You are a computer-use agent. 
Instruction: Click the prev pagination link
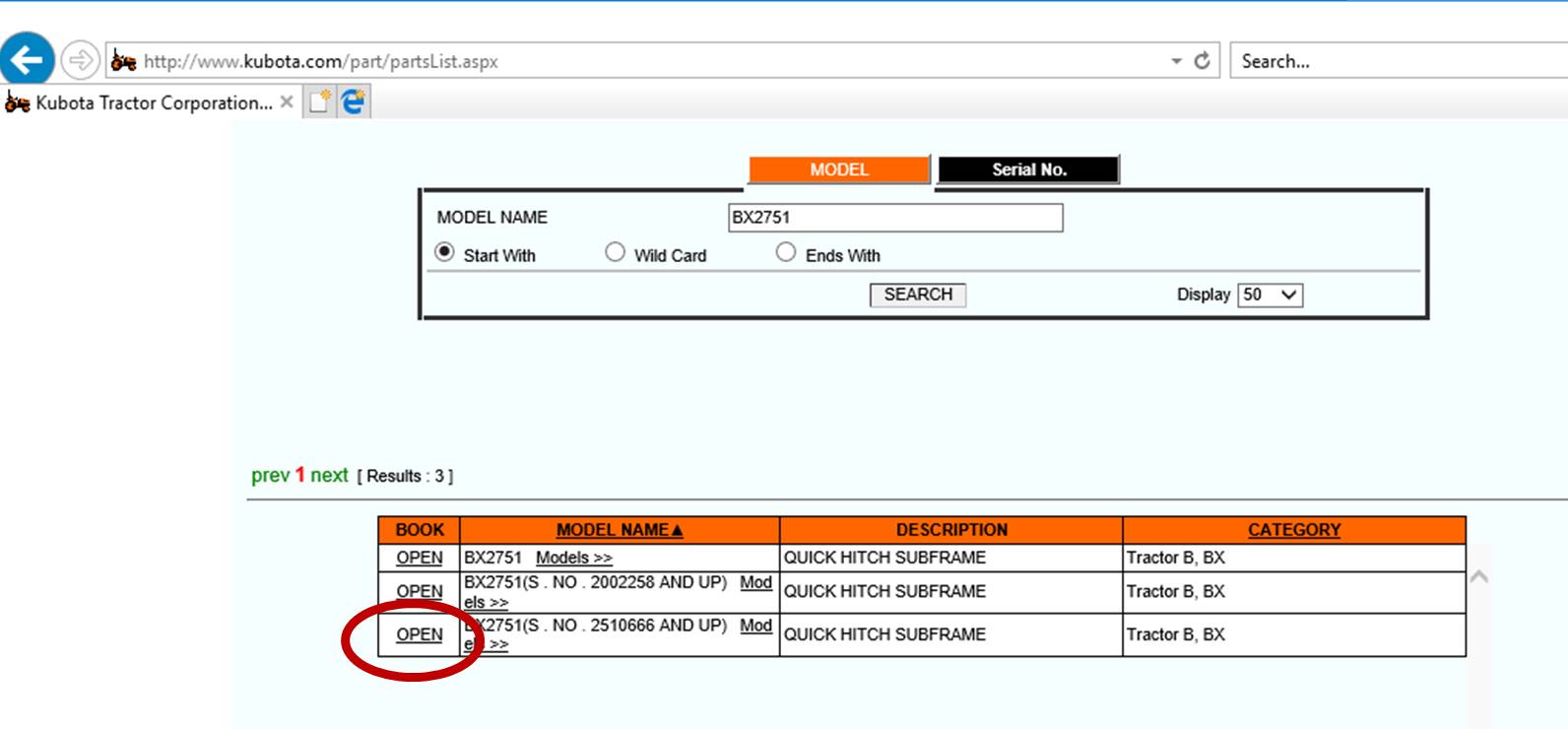pyautogui.click(x=270, y=476)
